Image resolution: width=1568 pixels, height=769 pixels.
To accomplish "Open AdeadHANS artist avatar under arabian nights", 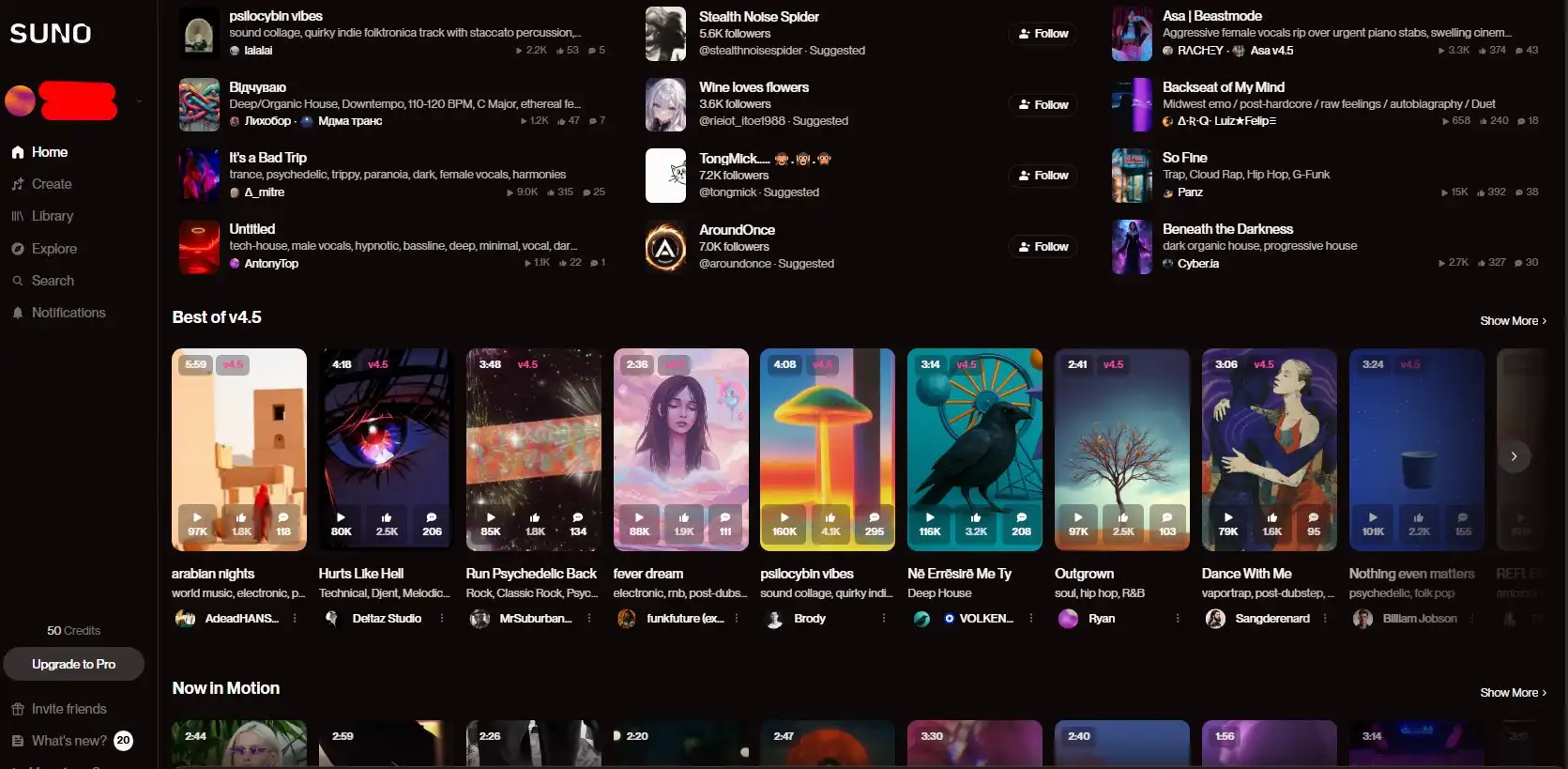I will [x=186, y=619].
